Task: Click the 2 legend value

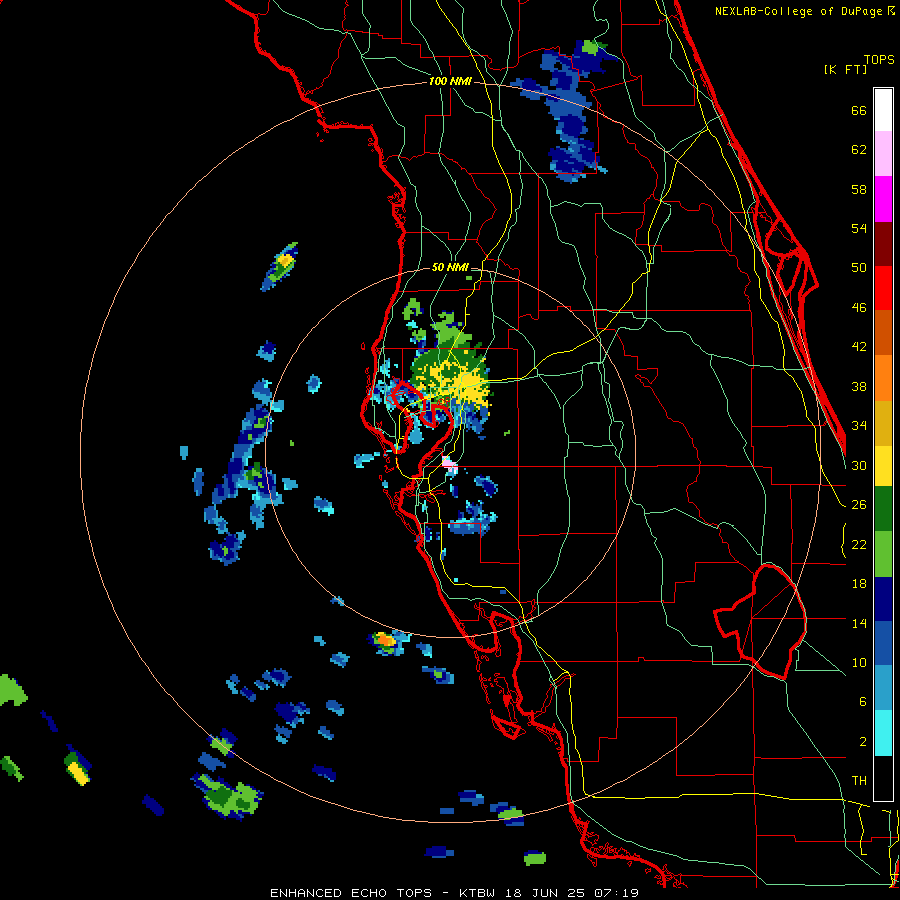Action: [x=863, y=742]
